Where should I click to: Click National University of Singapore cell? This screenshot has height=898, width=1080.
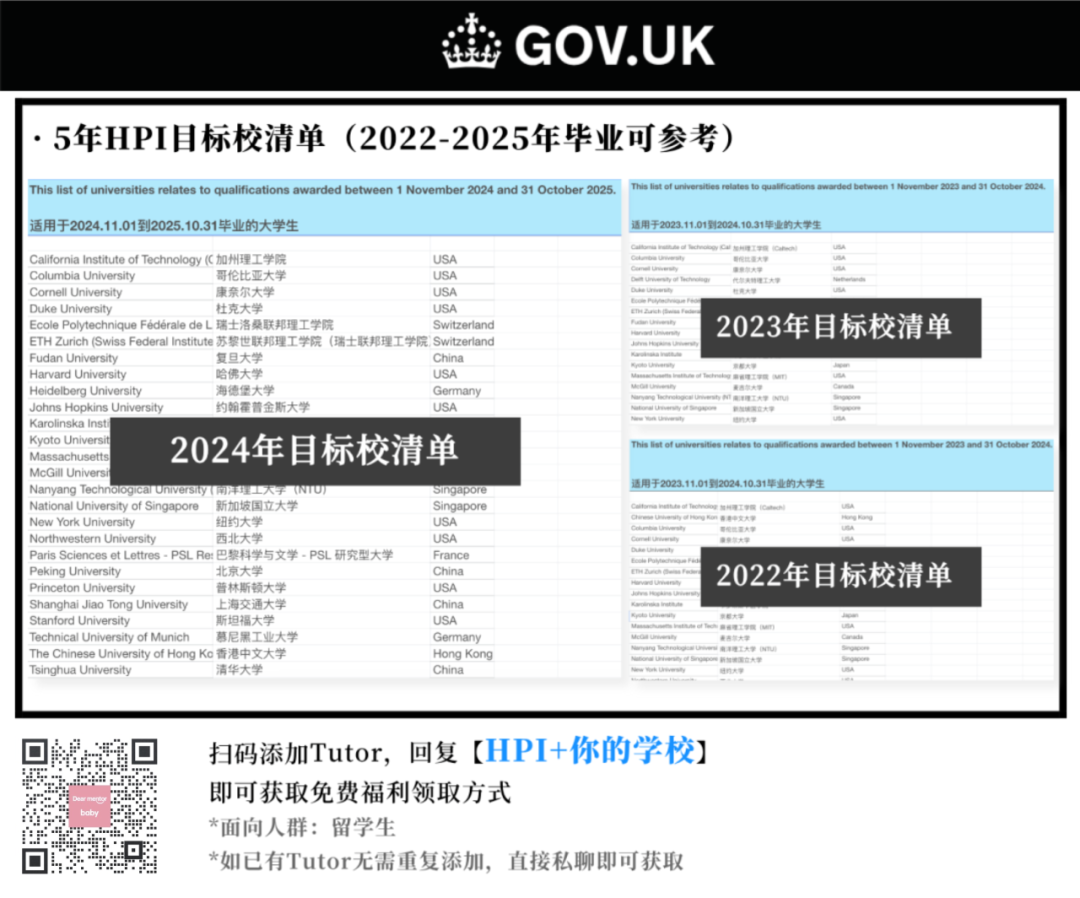(x=114, y=505)
